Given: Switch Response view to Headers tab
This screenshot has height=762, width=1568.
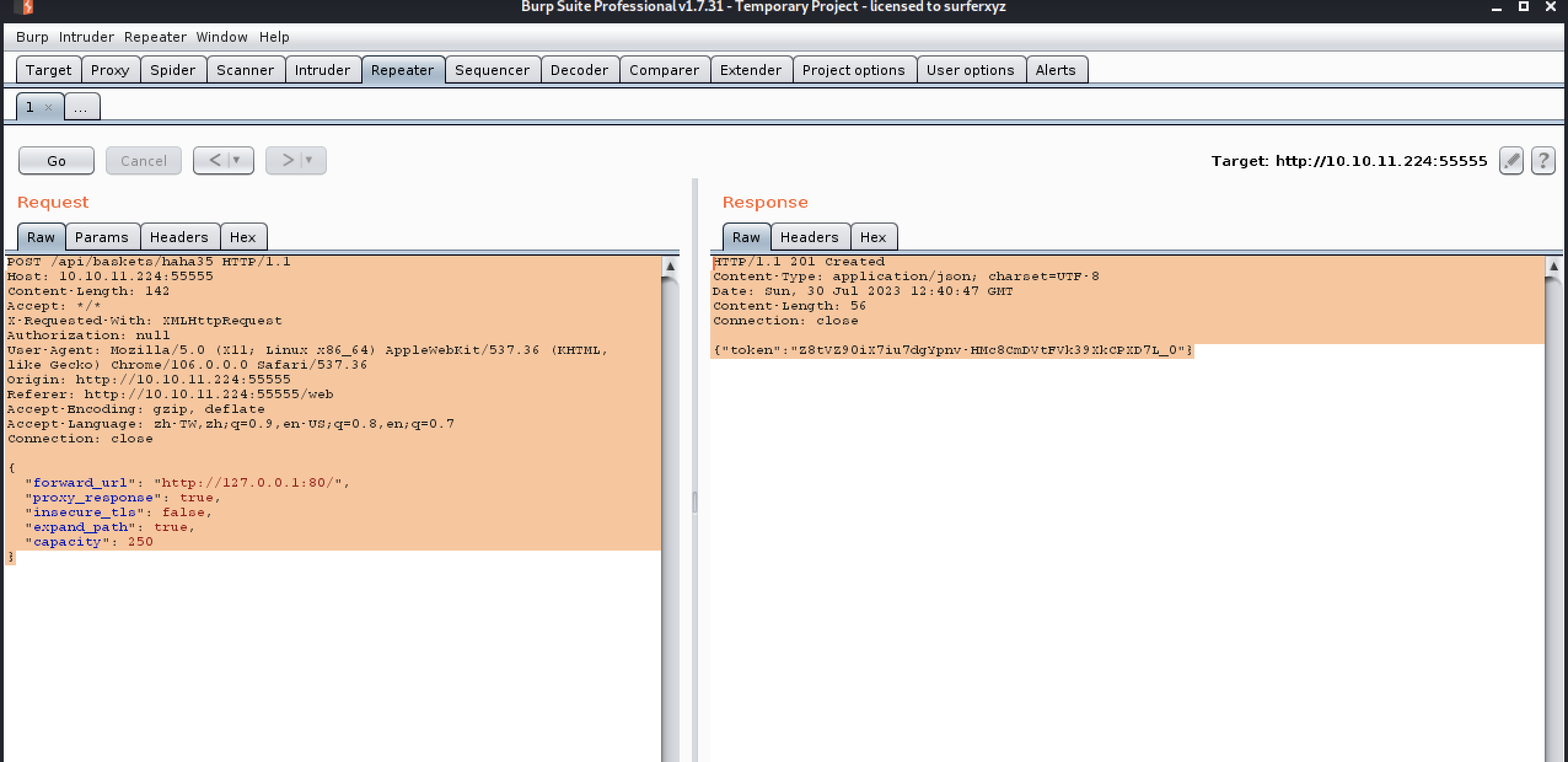Looking at the screenshot, I should click(x=810, y=237).
